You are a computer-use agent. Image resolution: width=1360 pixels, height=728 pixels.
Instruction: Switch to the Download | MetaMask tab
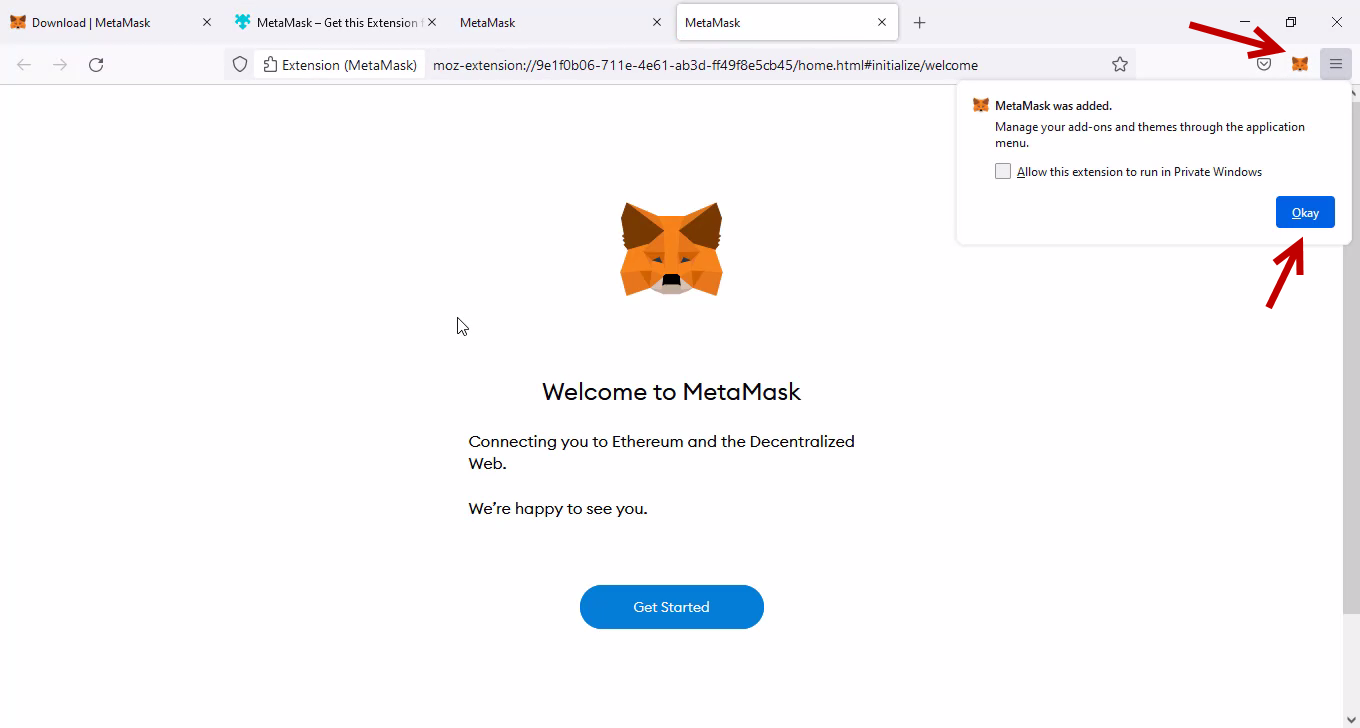coord(100,22)
